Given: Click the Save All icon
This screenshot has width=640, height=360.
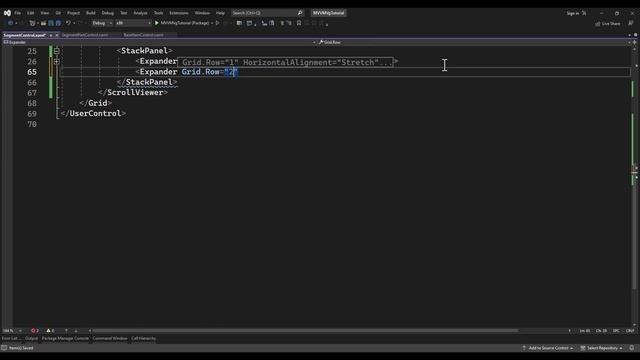Looking at the screenshot, I should tap(58, 23).
